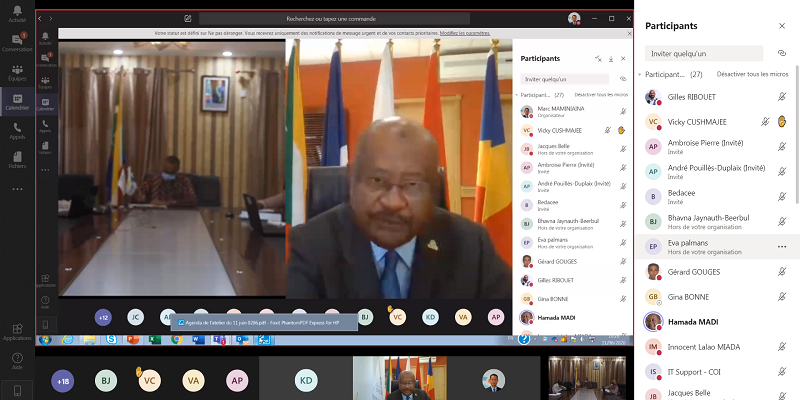This screenshot has height=400, width=800.
Task: Open more options for Eva palmans
Action: click(782, 246)
